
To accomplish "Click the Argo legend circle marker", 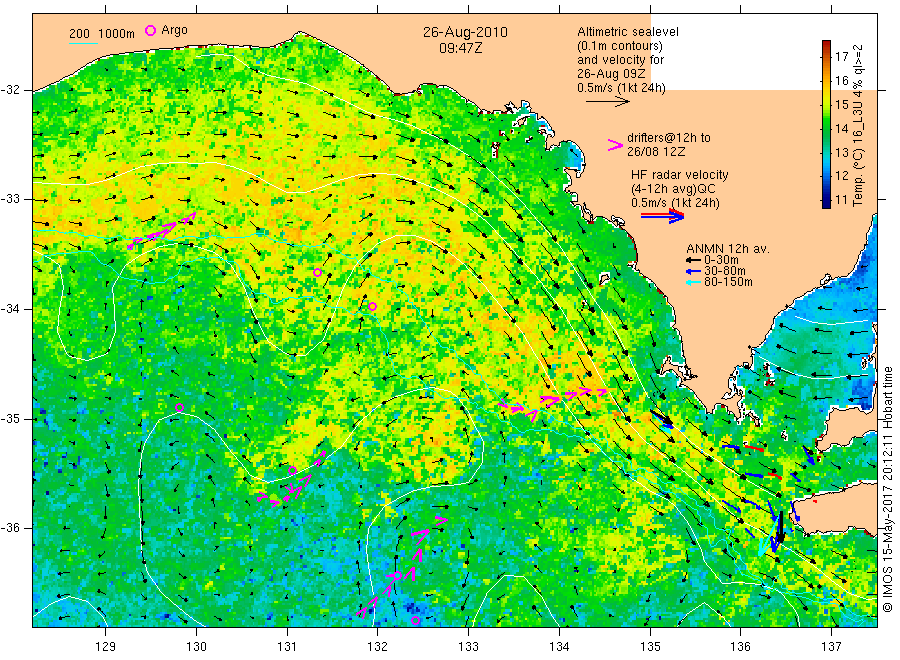I will click(x=150, y=30).
